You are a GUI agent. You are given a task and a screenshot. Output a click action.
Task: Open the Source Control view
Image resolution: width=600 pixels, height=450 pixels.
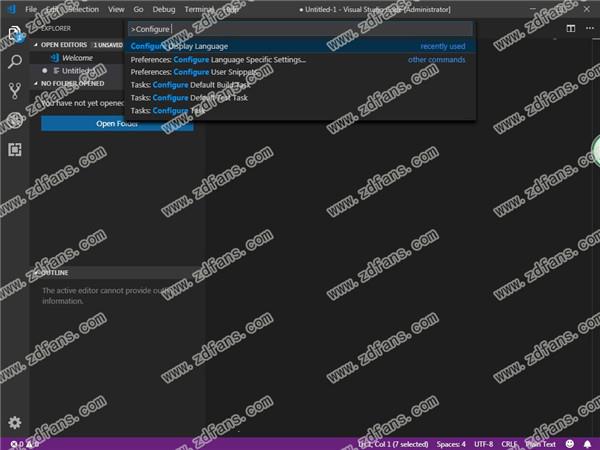[x=15, y=91]
